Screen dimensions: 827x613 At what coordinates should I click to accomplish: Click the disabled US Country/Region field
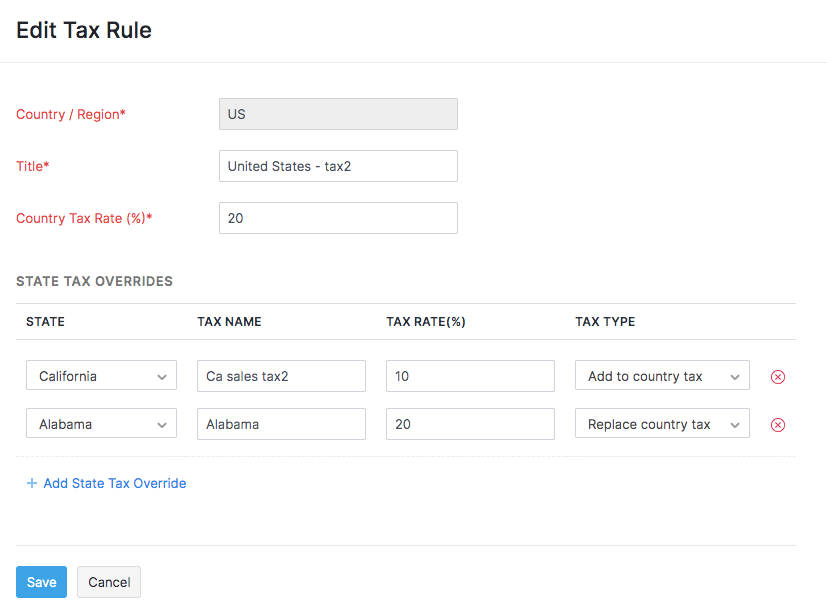tap(337, 114)
